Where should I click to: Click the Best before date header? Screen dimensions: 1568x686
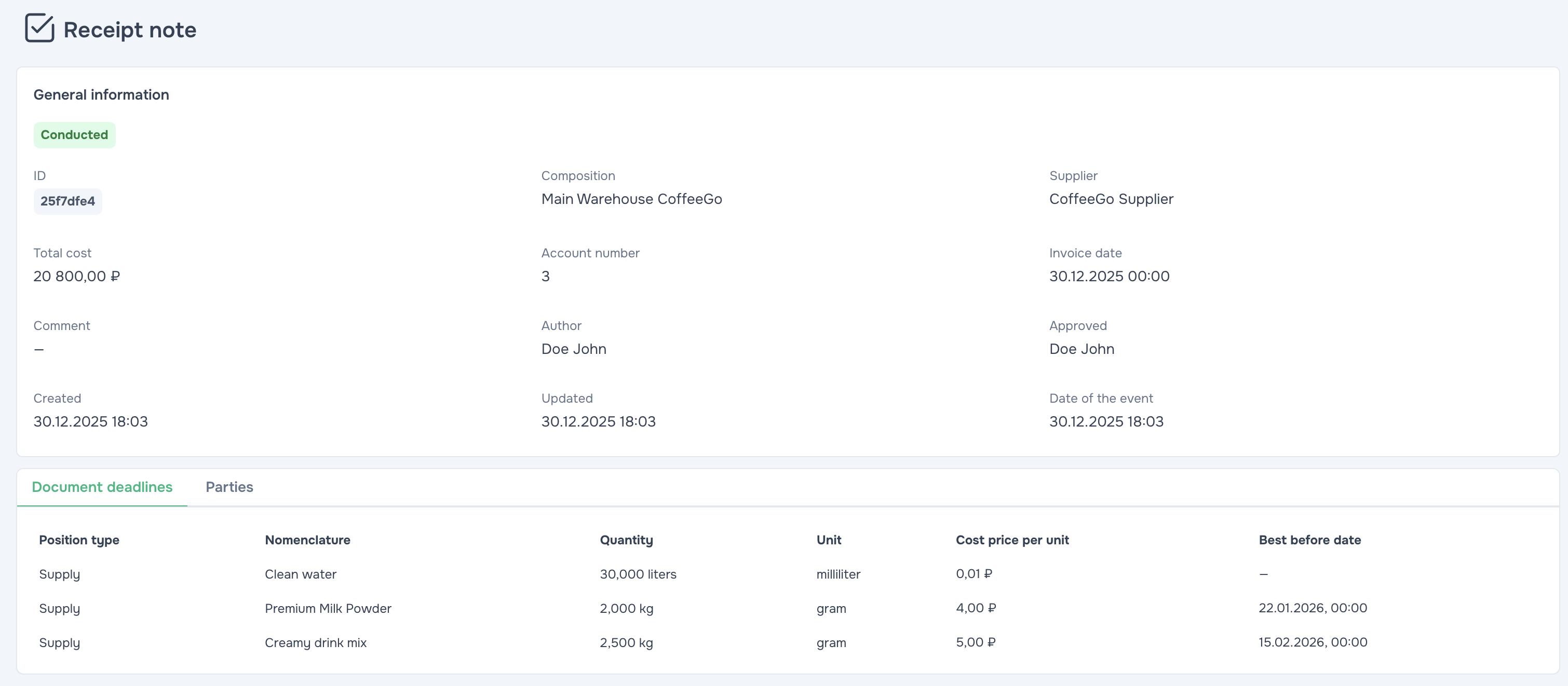(x=1309, y=540)
